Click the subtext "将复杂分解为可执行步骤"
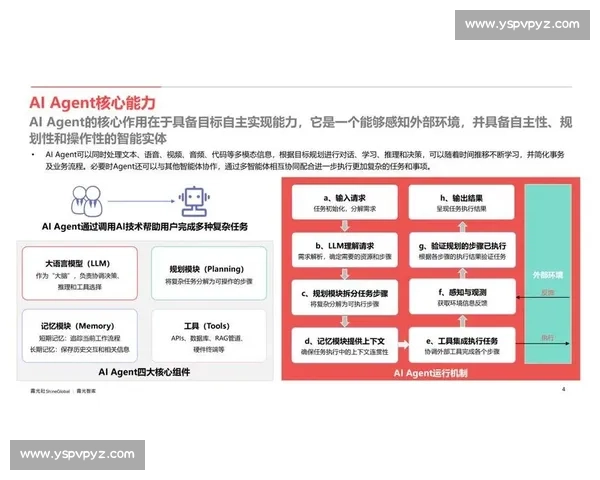 point(344,304)
